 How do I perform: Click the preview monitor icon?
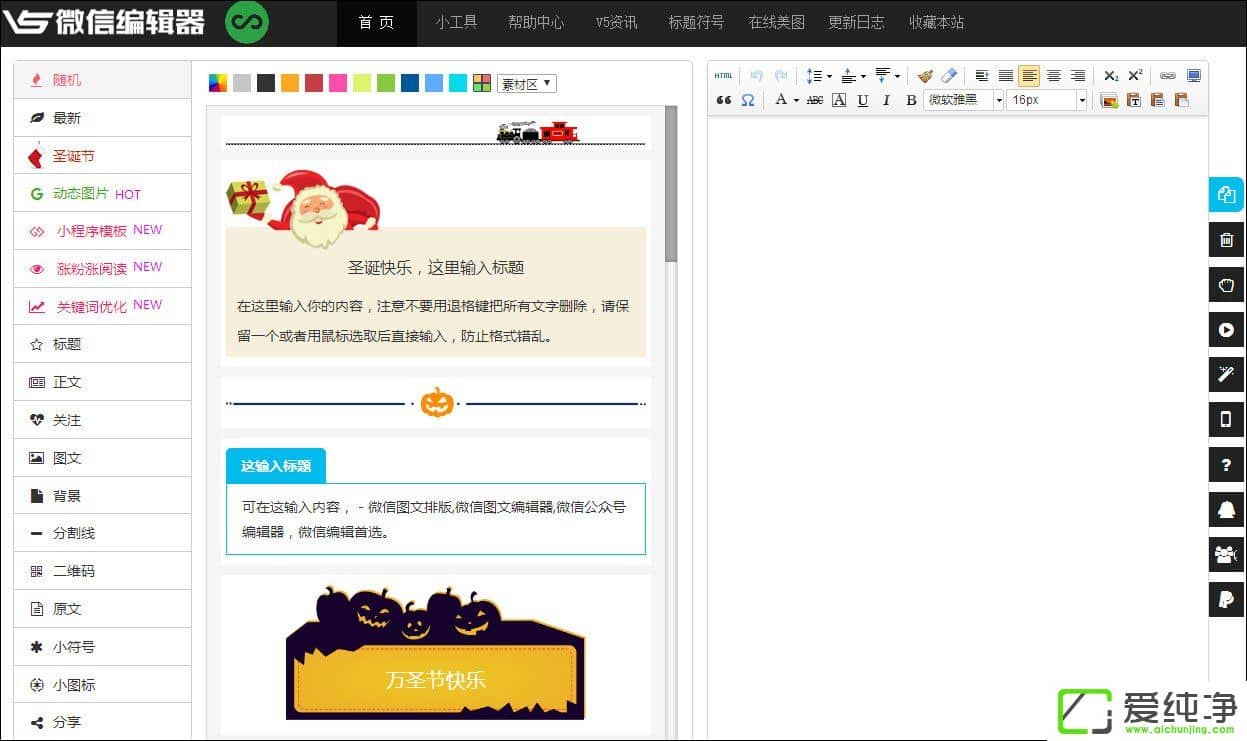[1193, 76]
